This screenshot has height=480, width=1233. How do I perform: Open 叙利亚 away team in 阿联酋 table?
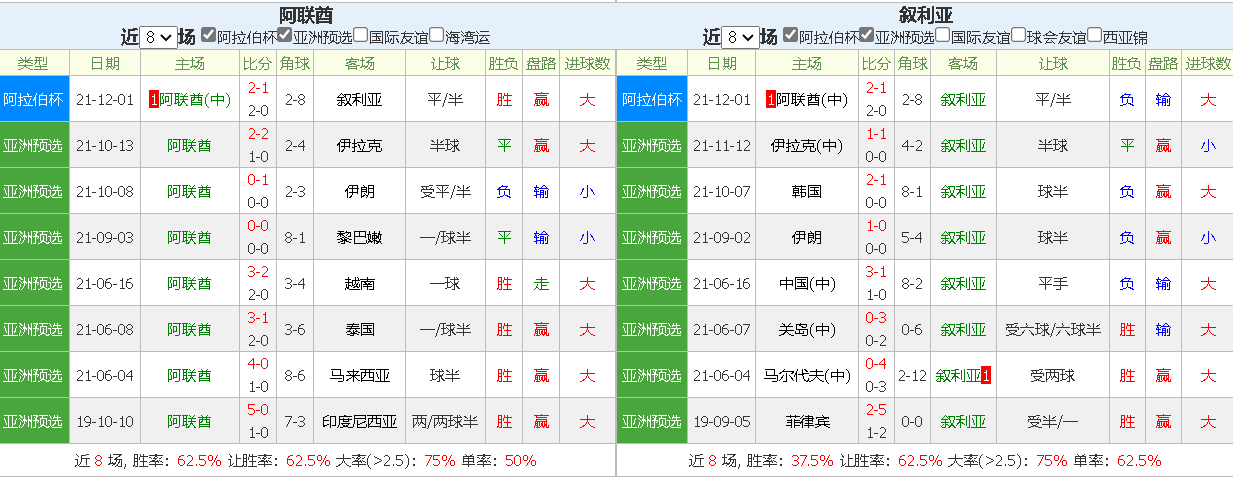[x=360, y=100]
